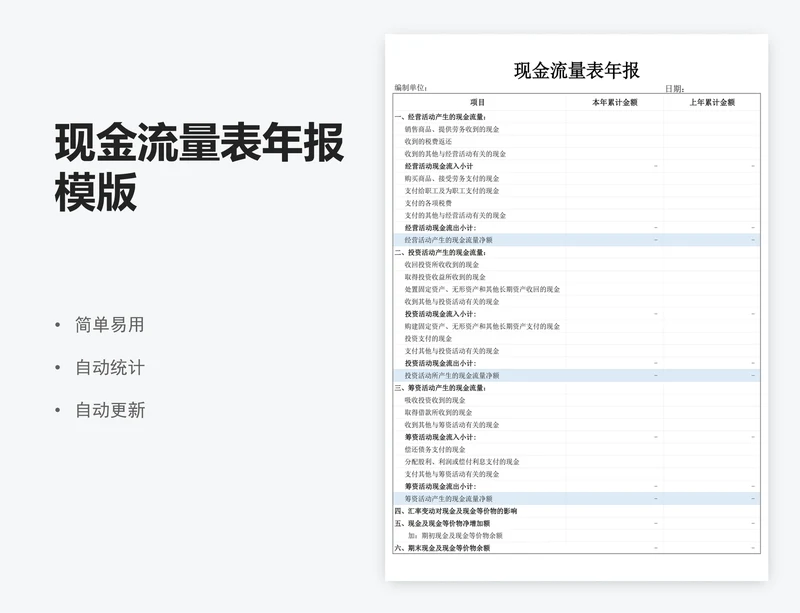Click row '分配股利、利润或偿付利息支付的现金'
Viewport: 800px width, 613px height.
coord(577,461)
